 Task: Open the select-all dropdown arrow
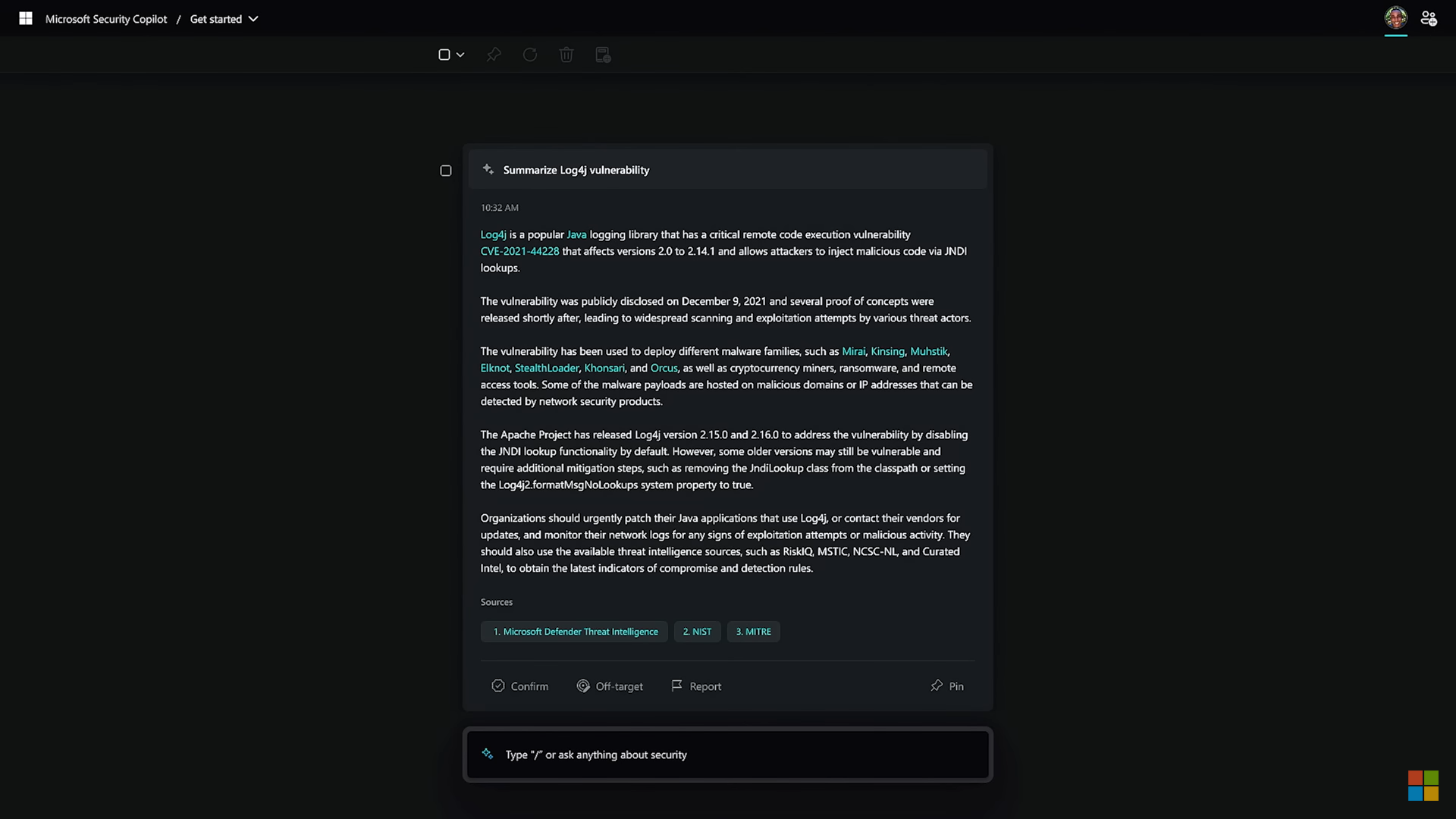460,55
